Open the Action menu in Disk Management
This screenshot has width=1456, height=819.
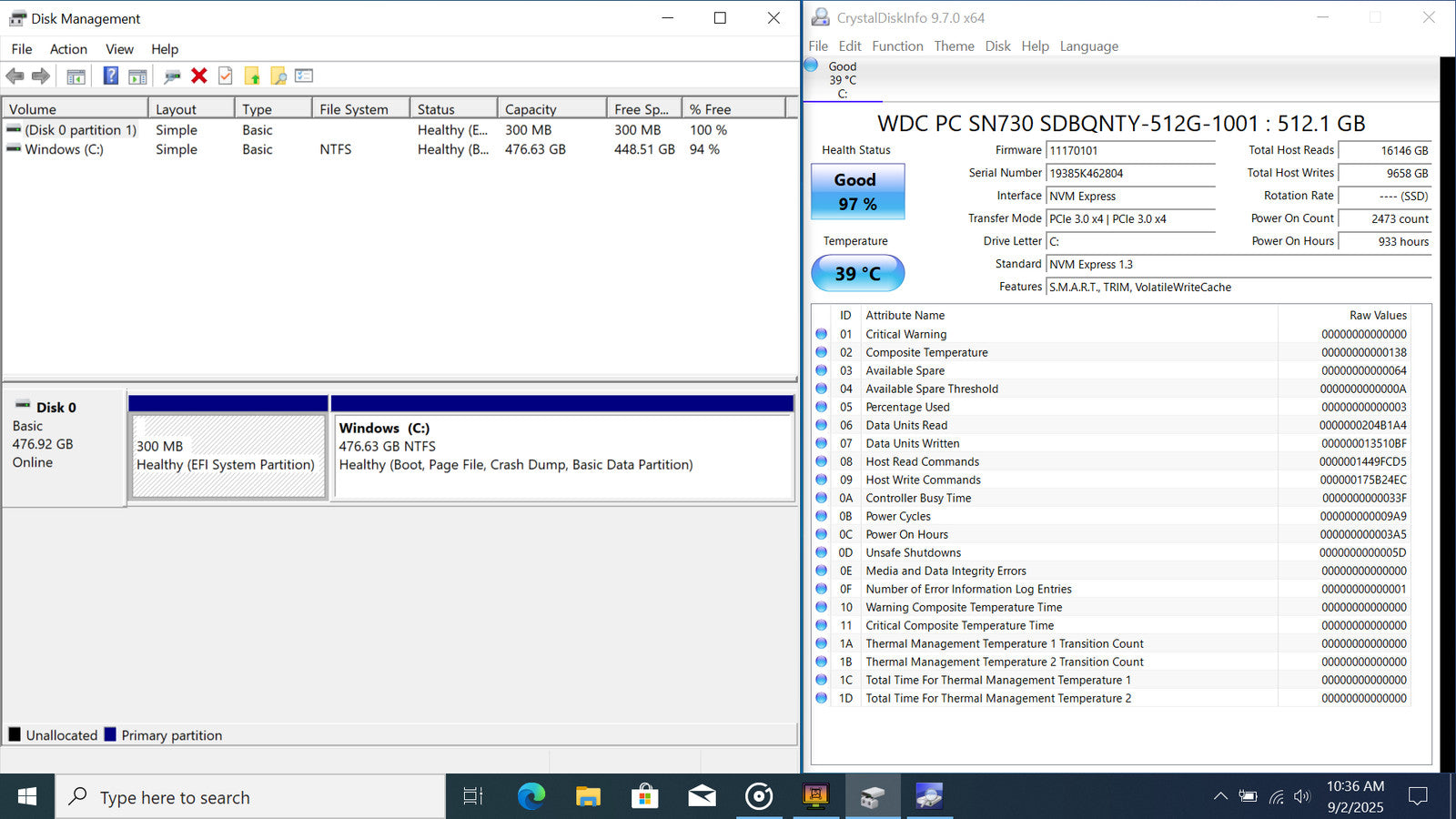click(68, 49)
